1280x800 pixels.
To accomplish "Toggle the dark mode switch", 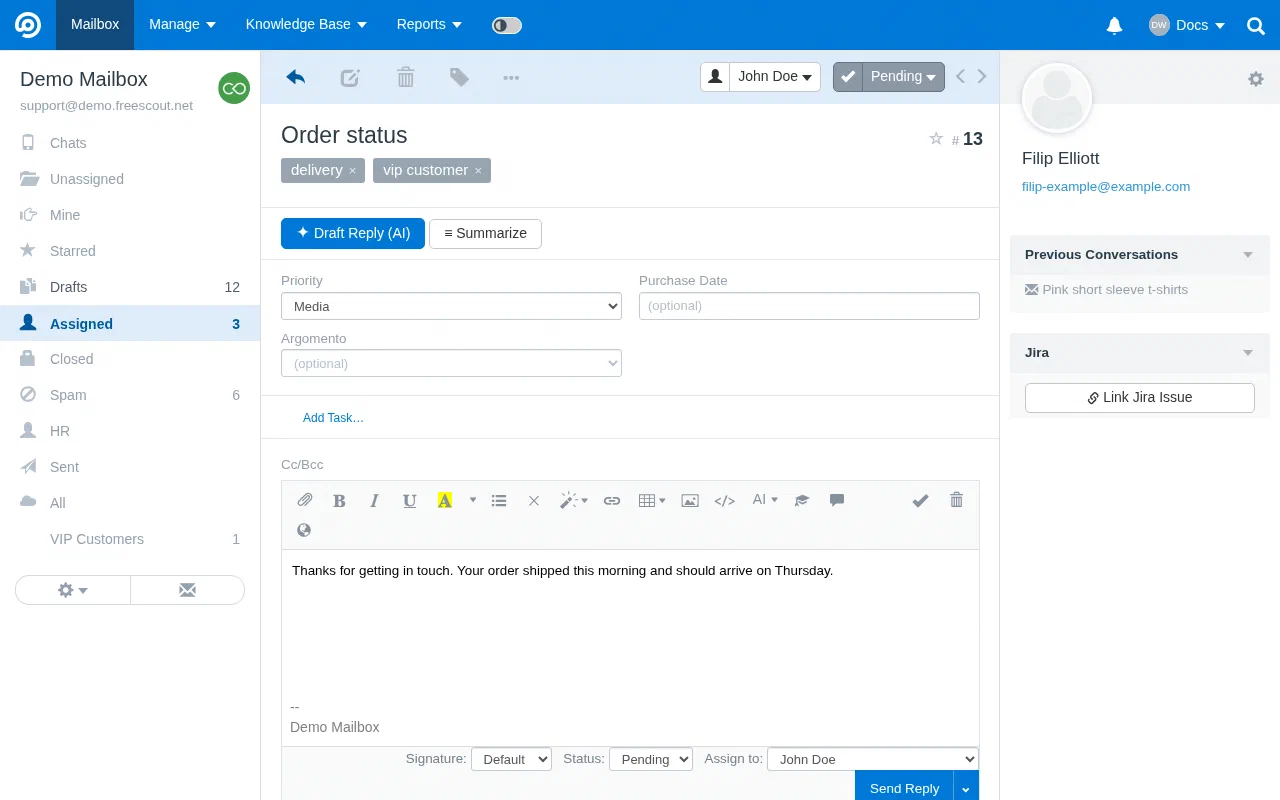I will (x=507, y=25).
